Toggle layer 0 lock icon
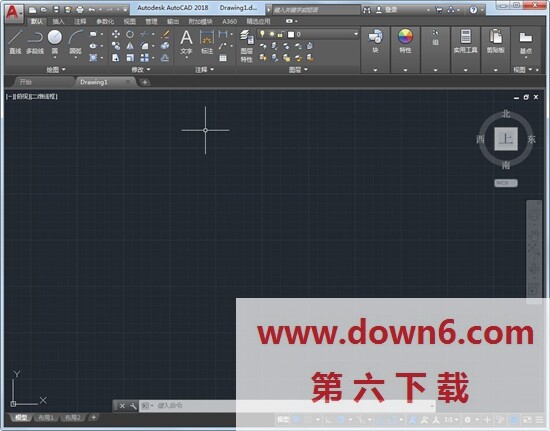Image resolution: width=550 pixels, height=431 pixels. [x=280, y=34]
